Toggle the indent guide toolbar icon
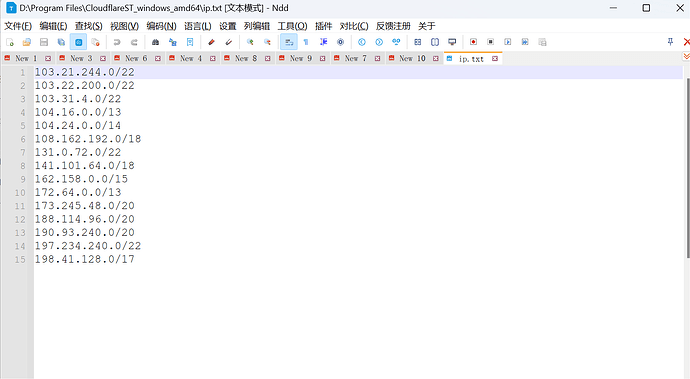The width and height of the screenshot is (690, 379). [323, 42]
